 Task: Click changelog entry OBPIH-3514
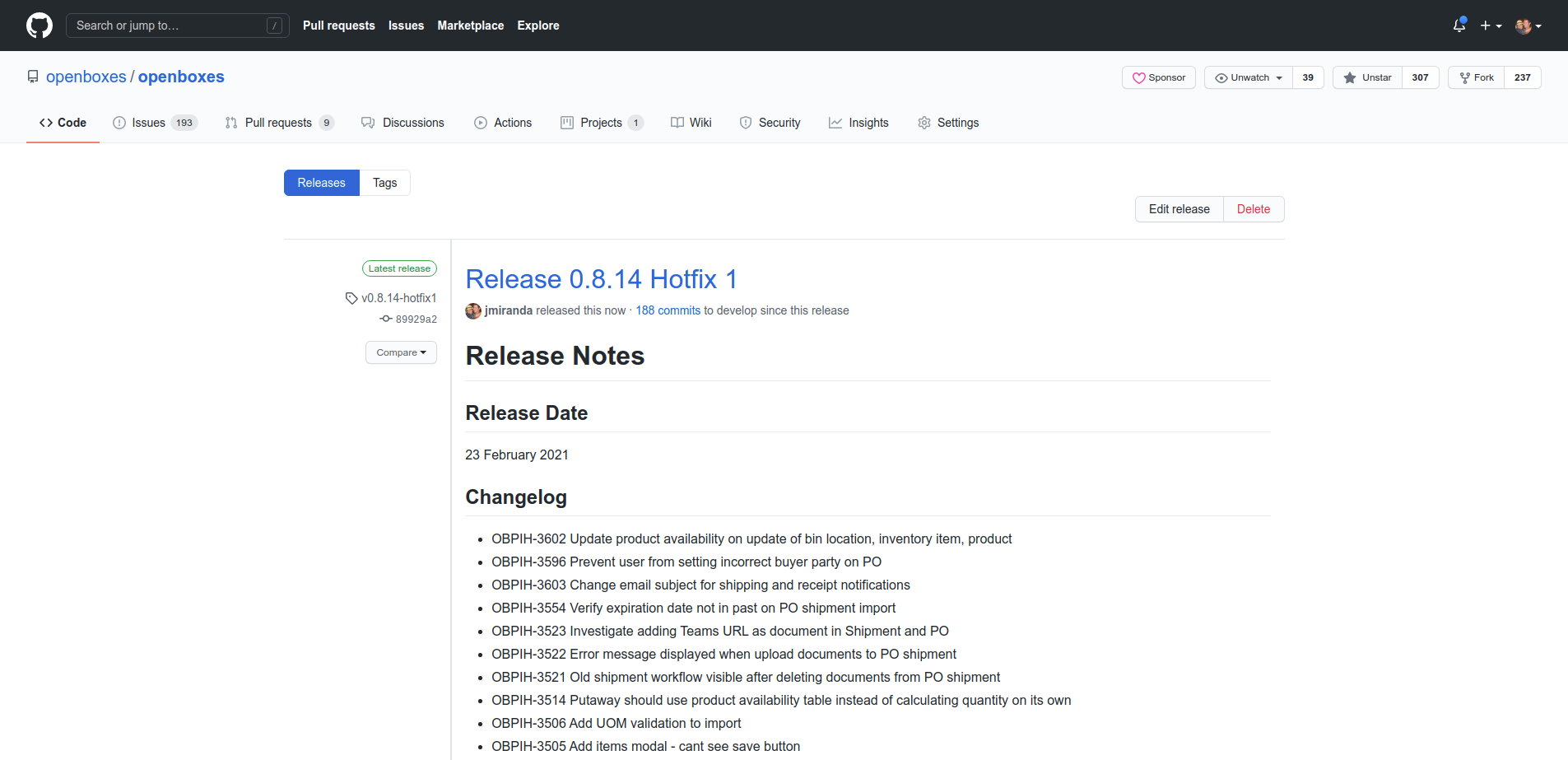click(x=781, y=700)
